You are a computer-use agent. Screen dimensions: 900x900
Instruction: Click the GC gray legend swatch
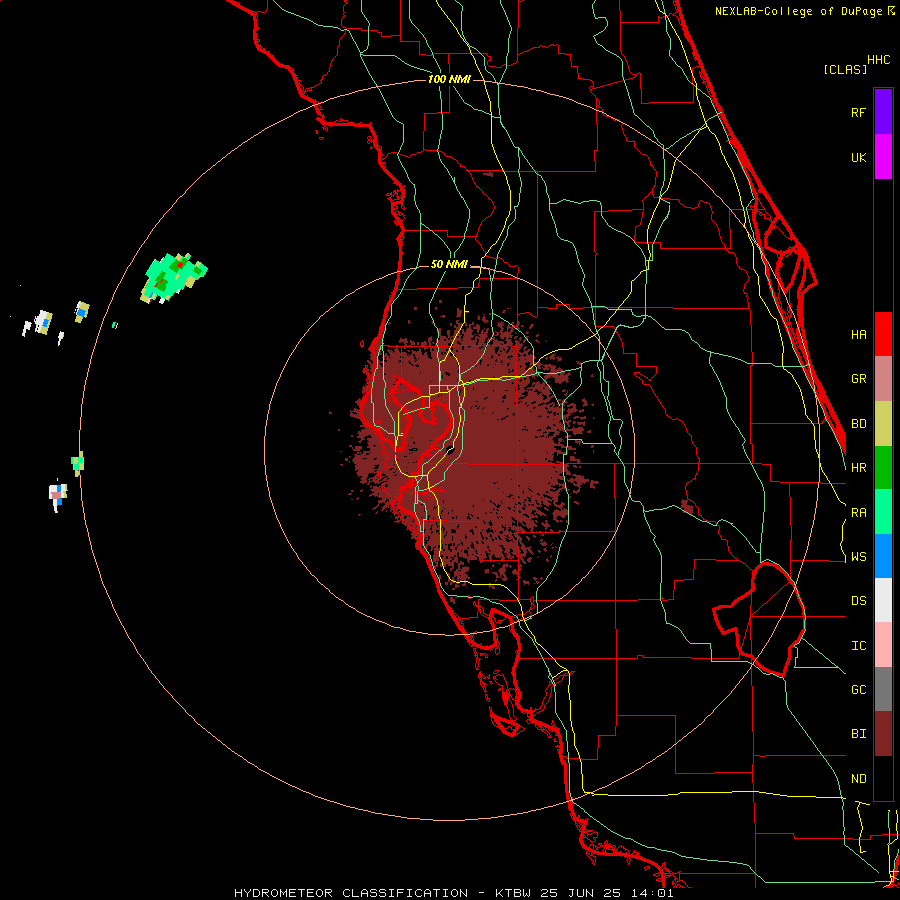[883, 689]
